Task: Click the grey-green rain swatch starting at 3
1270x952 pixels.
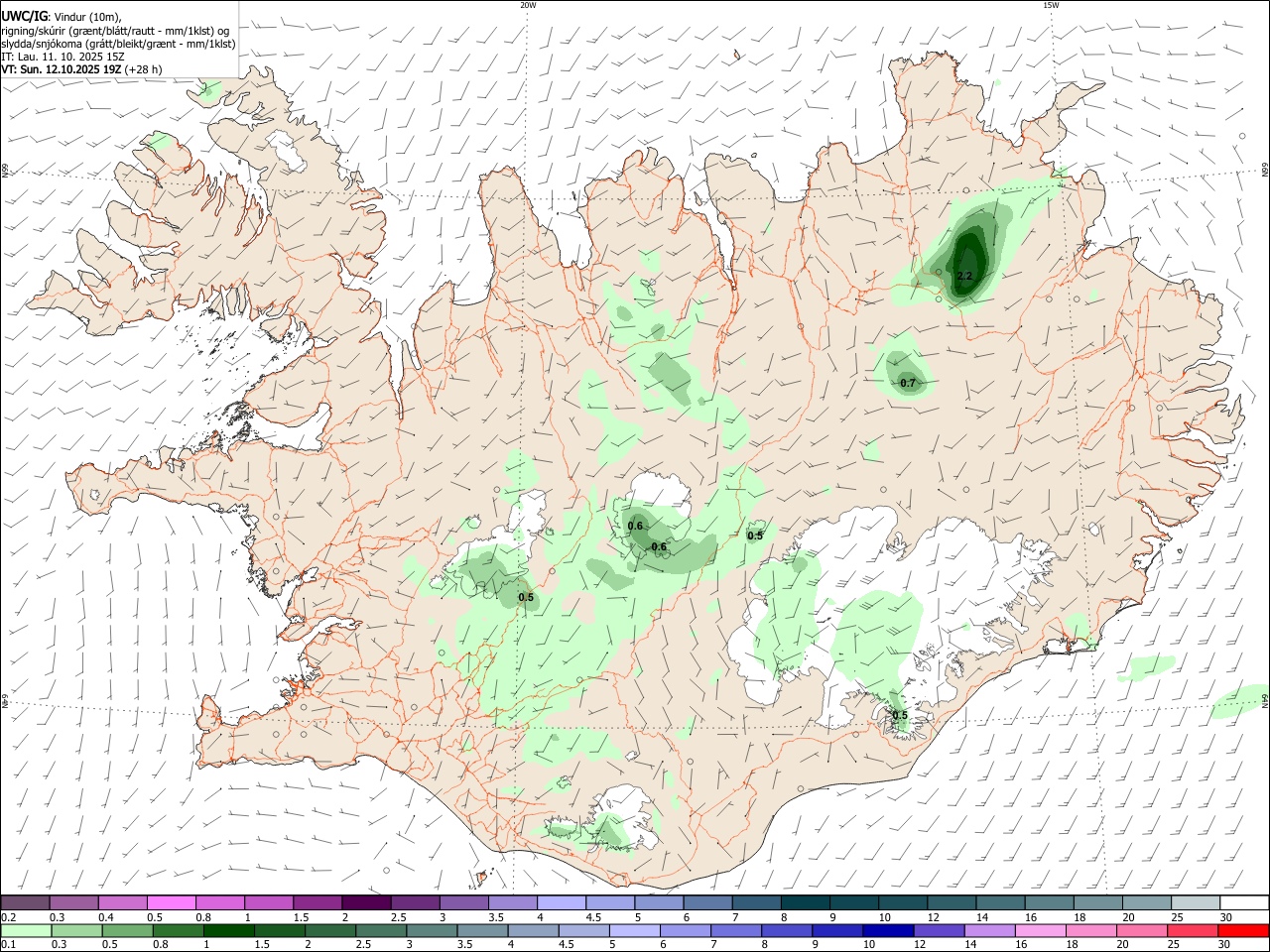Action: pyautogui.click(x=433, y=930)
